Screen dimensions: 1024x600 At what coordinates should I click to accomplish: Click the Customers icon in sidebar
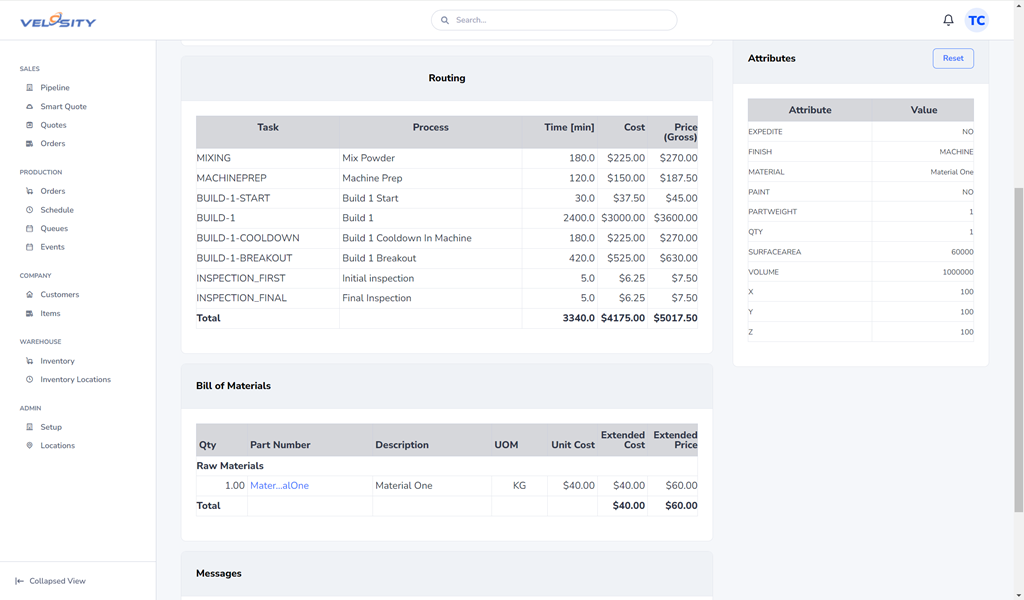30,295
